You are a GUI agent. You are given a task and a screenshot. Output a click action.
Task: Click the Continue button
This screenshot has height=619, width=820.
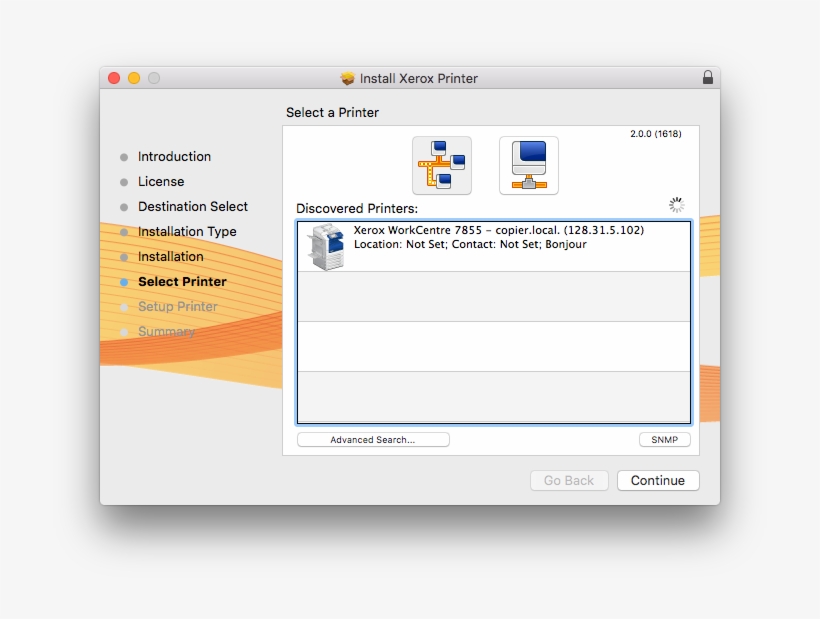pos(657,480)
